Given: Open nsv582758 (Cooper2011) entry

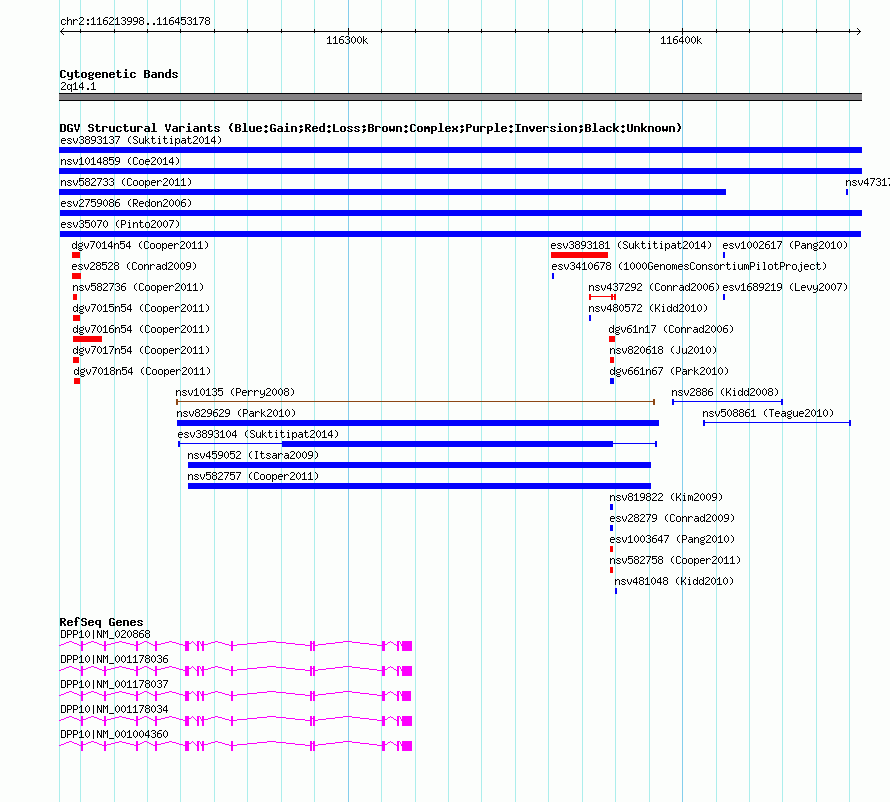Looking at the screenshot, I should pyautogui.click(x=675, y=560).
